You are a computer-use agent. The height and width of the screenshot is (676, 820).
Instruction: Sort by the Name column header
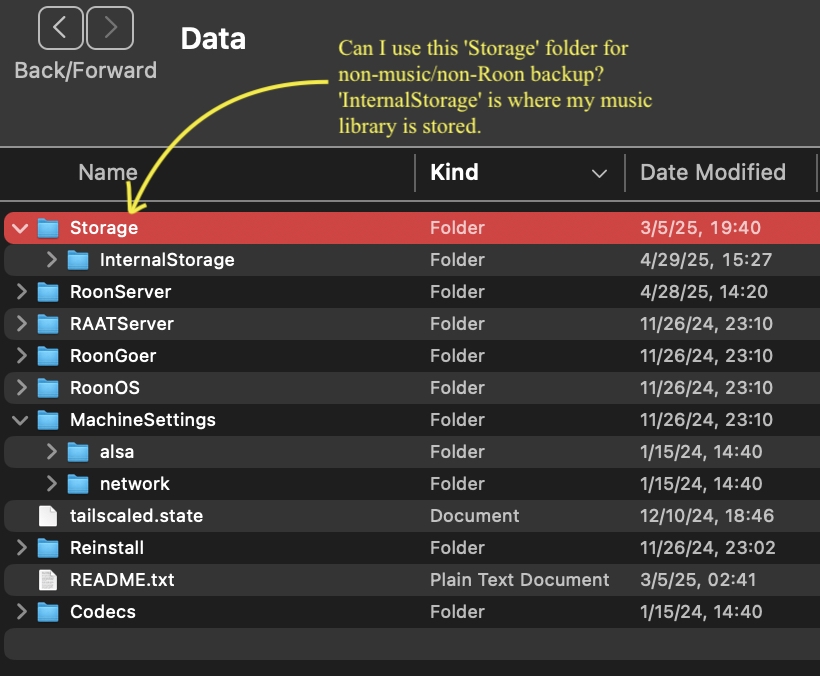pyautogui.click(x=108, y=173)
